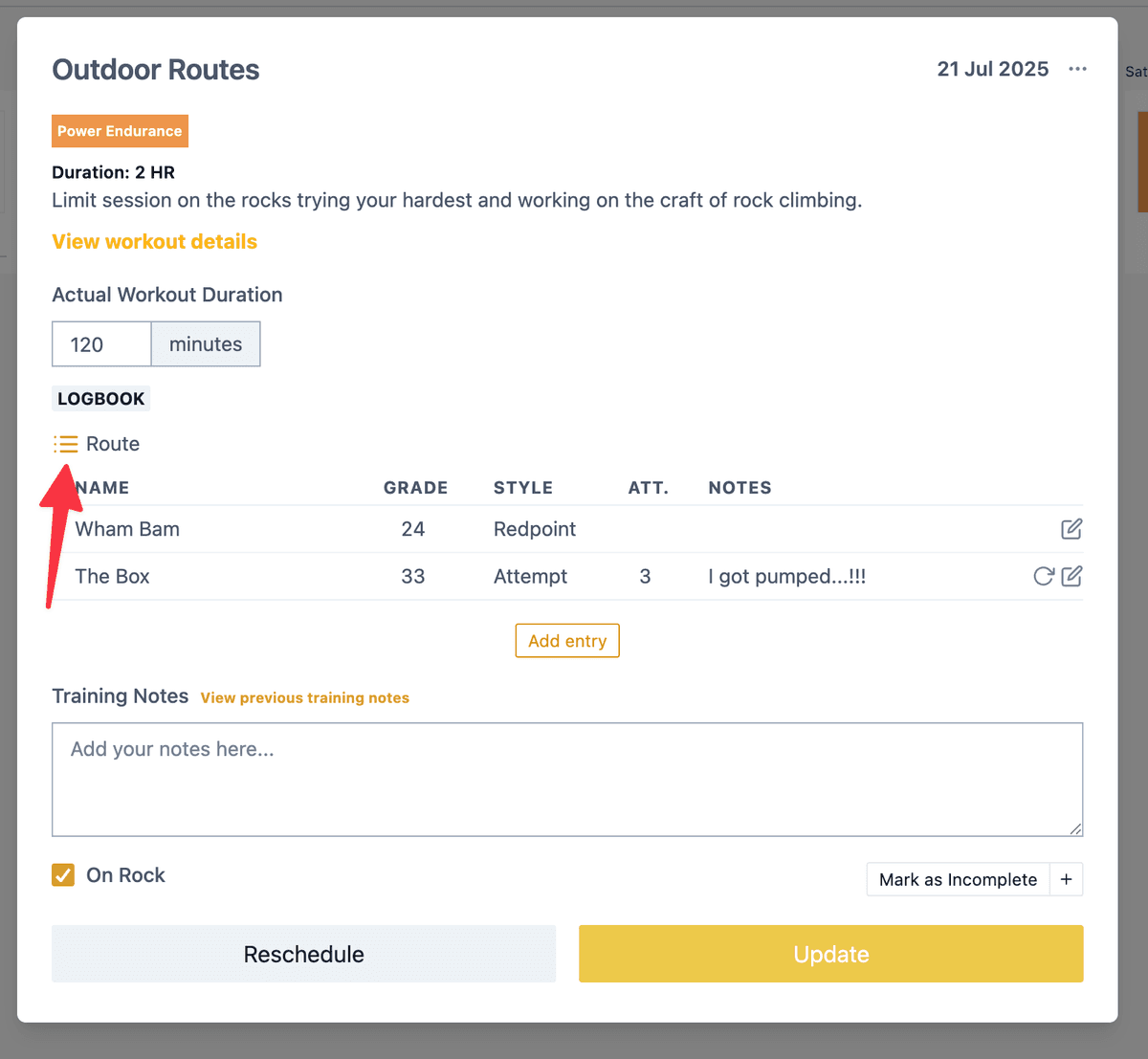The image size is (1148, 1059).
Task: Click the Power Endurance tag
Action: (120, 131)
